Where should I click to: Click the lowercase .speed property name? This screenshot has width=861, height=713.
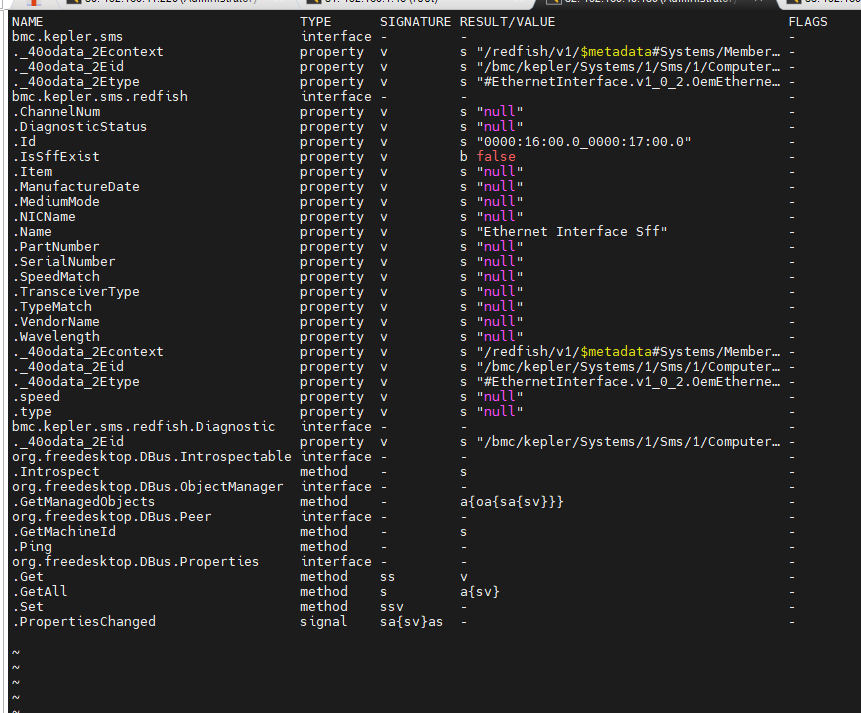(36, 397)
